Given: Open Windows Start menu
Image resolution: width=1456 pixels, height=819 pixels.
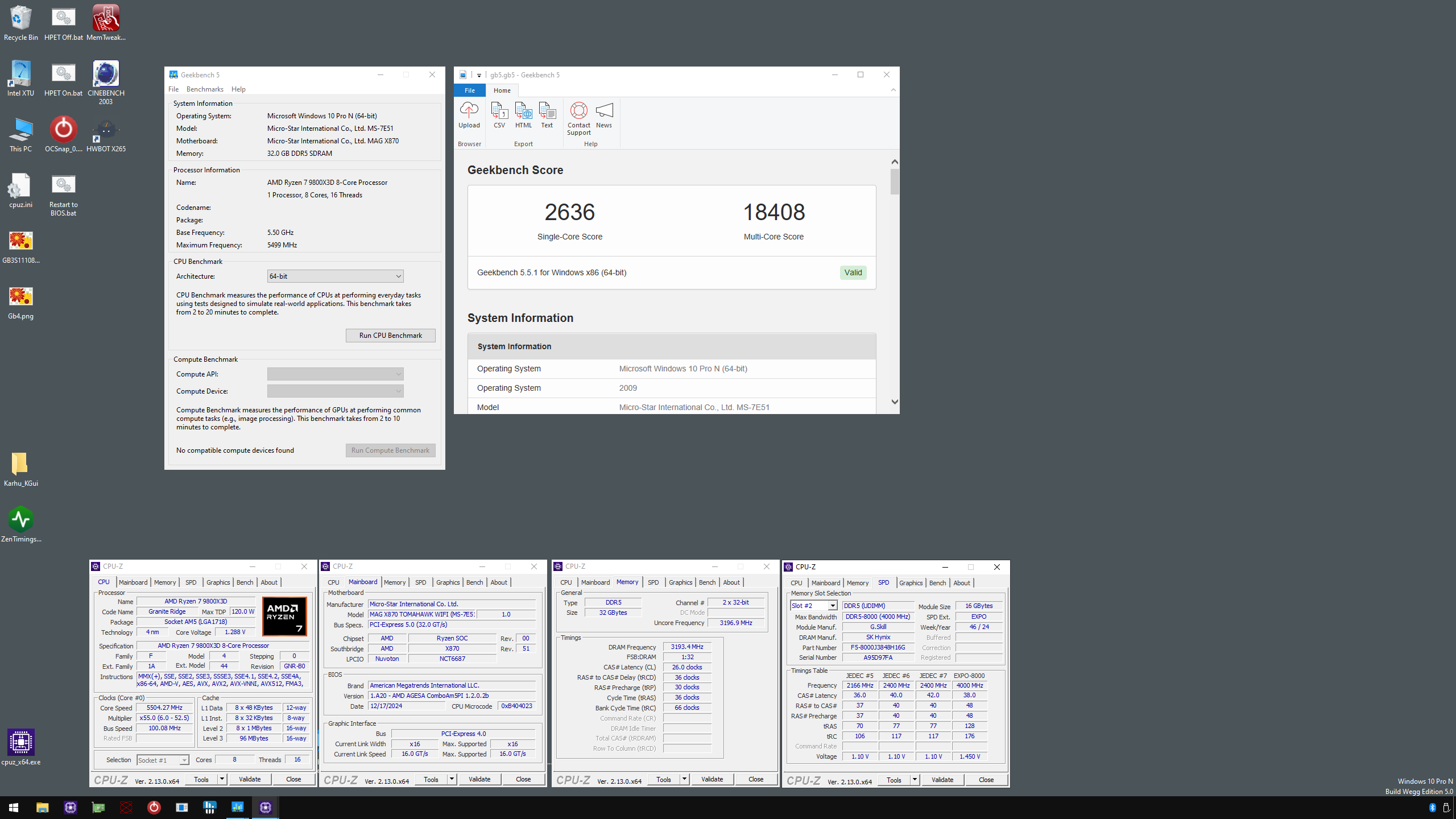Looking at the screenshot, I should 14,808.
